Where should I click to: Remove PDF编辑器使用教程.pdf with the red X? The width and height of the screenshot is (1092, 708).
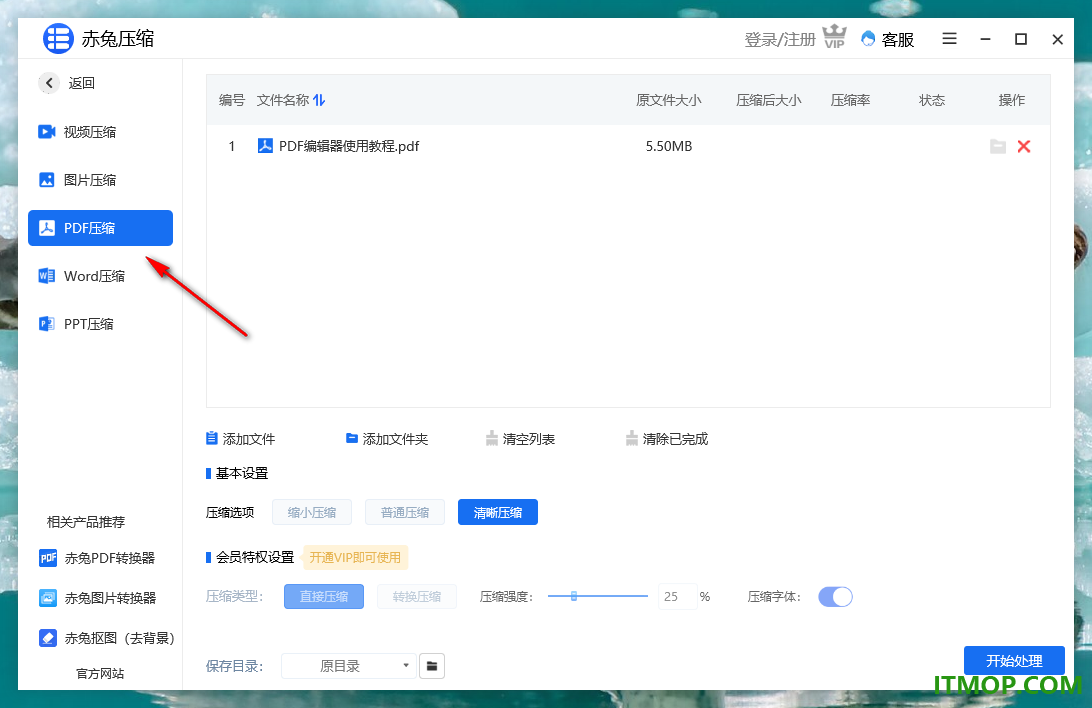[1024, 146]
